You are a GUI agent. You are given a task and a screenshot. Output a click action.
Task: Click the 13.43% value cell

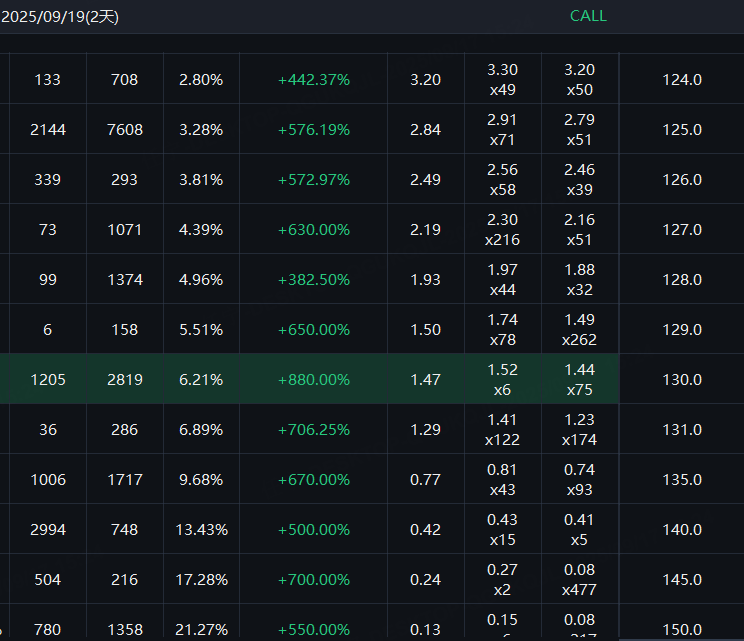(202, 530)
